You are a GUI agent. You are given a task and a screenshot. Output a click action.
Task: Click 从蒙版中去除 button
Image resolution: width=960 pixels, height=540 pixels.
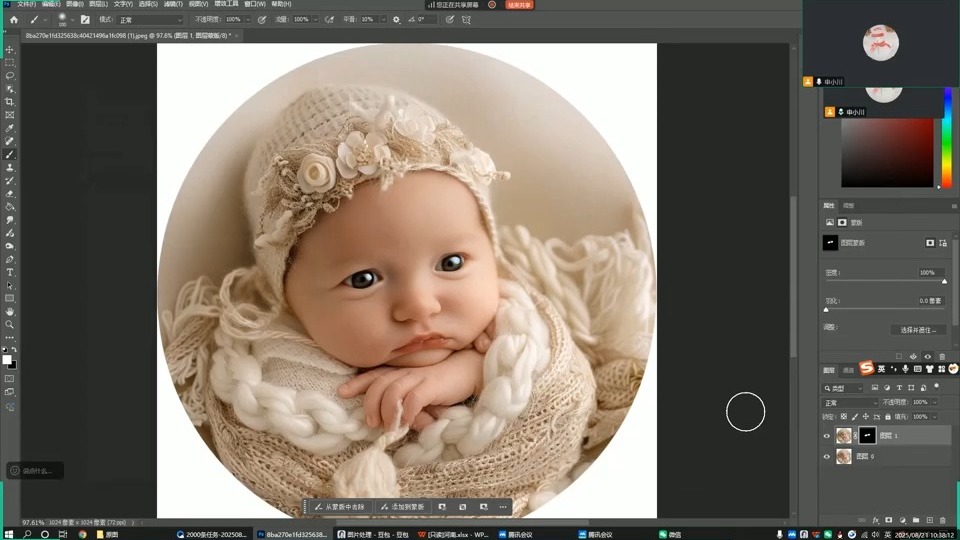pyautogui.click(x=339, y=507)
